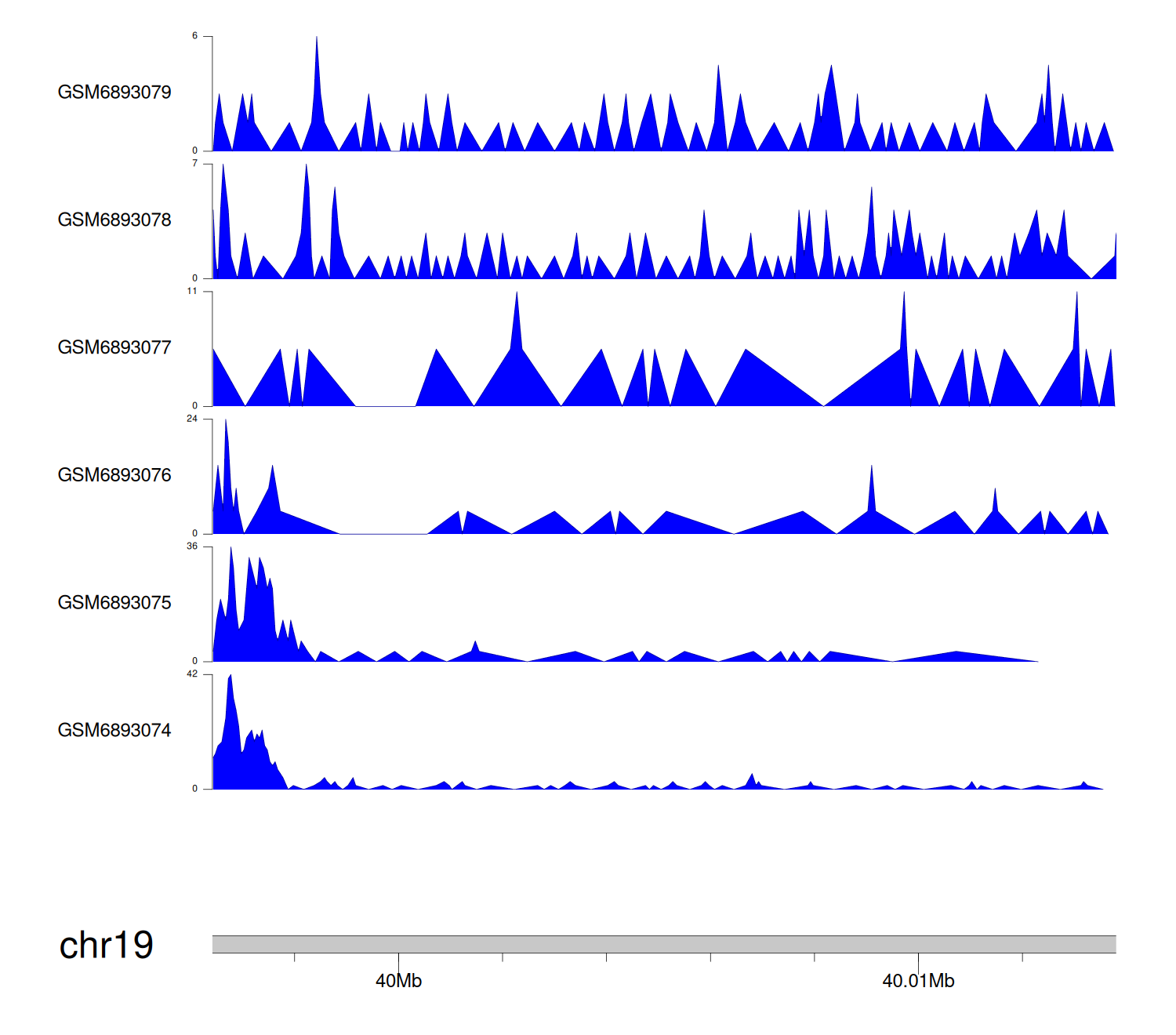Click the 40Mb position label
Viewport: 1176px width, 1035px height.
[x=398, y=981]
